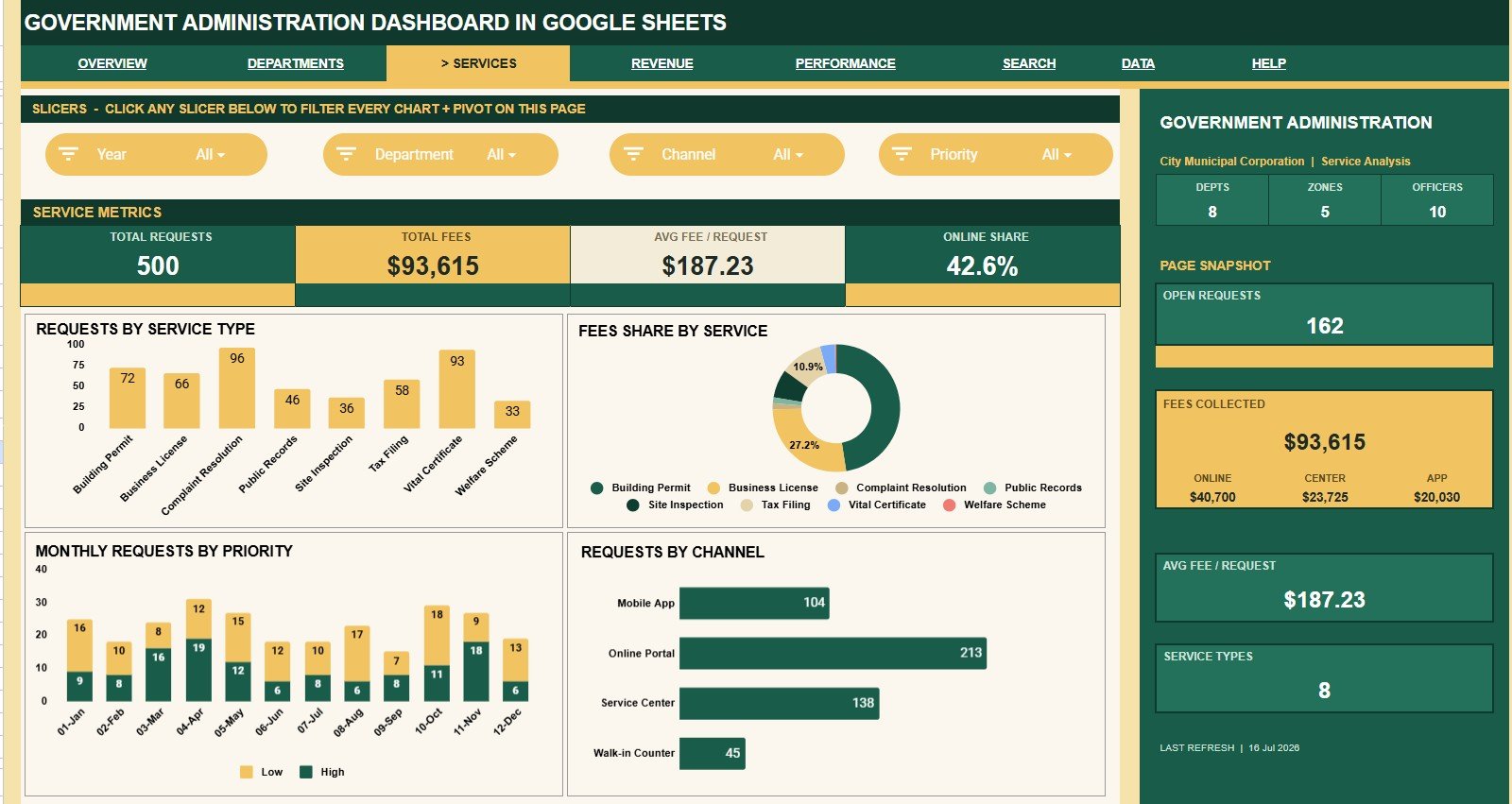Screen dimensions: 1512x804
Task: Click the High priority legend swatch
Action: pos(305,772)
